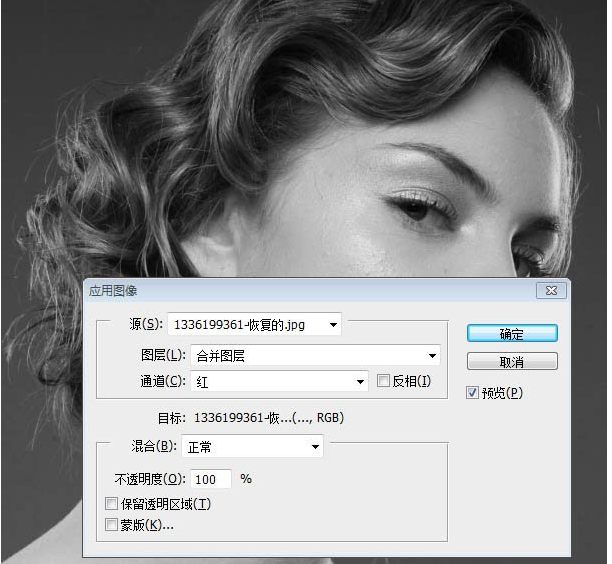Image resolution: width=612 pixels, height=564 pixels.
Task: Open the 源(S) source file dropdown
Action: 254,324
